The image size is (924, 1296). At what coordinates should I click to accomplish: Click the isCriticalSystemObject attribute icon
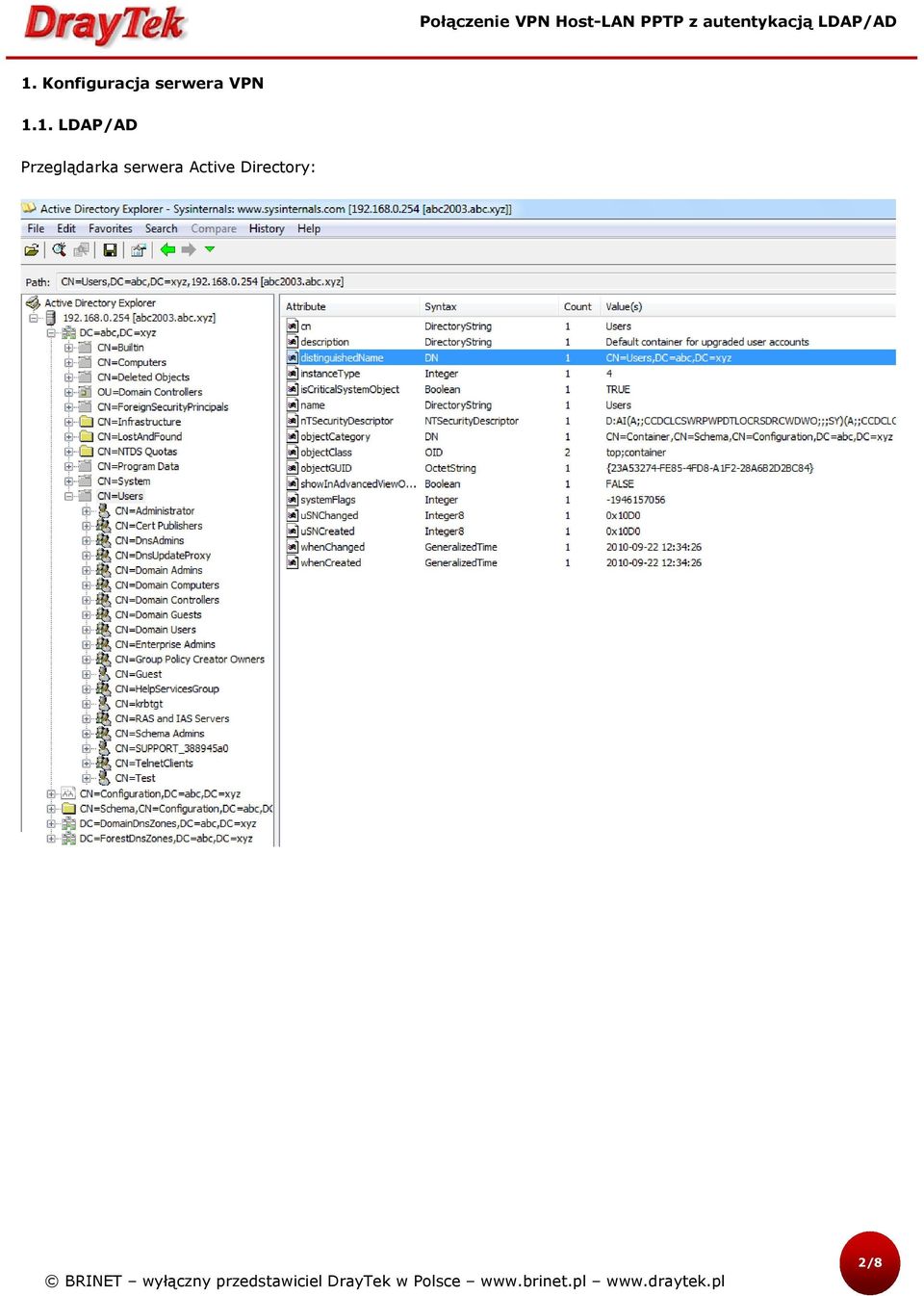click(293, 389)
